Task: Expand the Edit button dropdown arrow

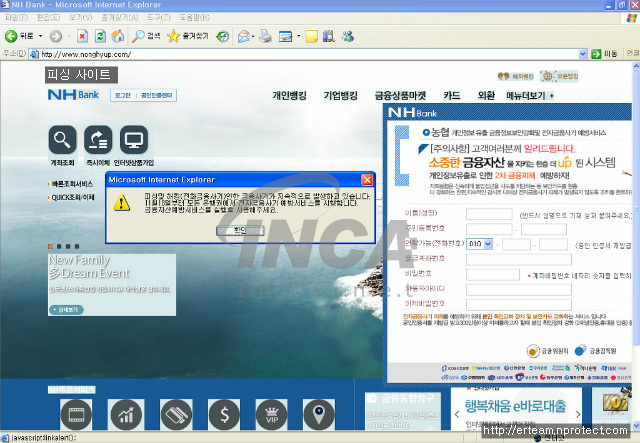Action: 298,36
